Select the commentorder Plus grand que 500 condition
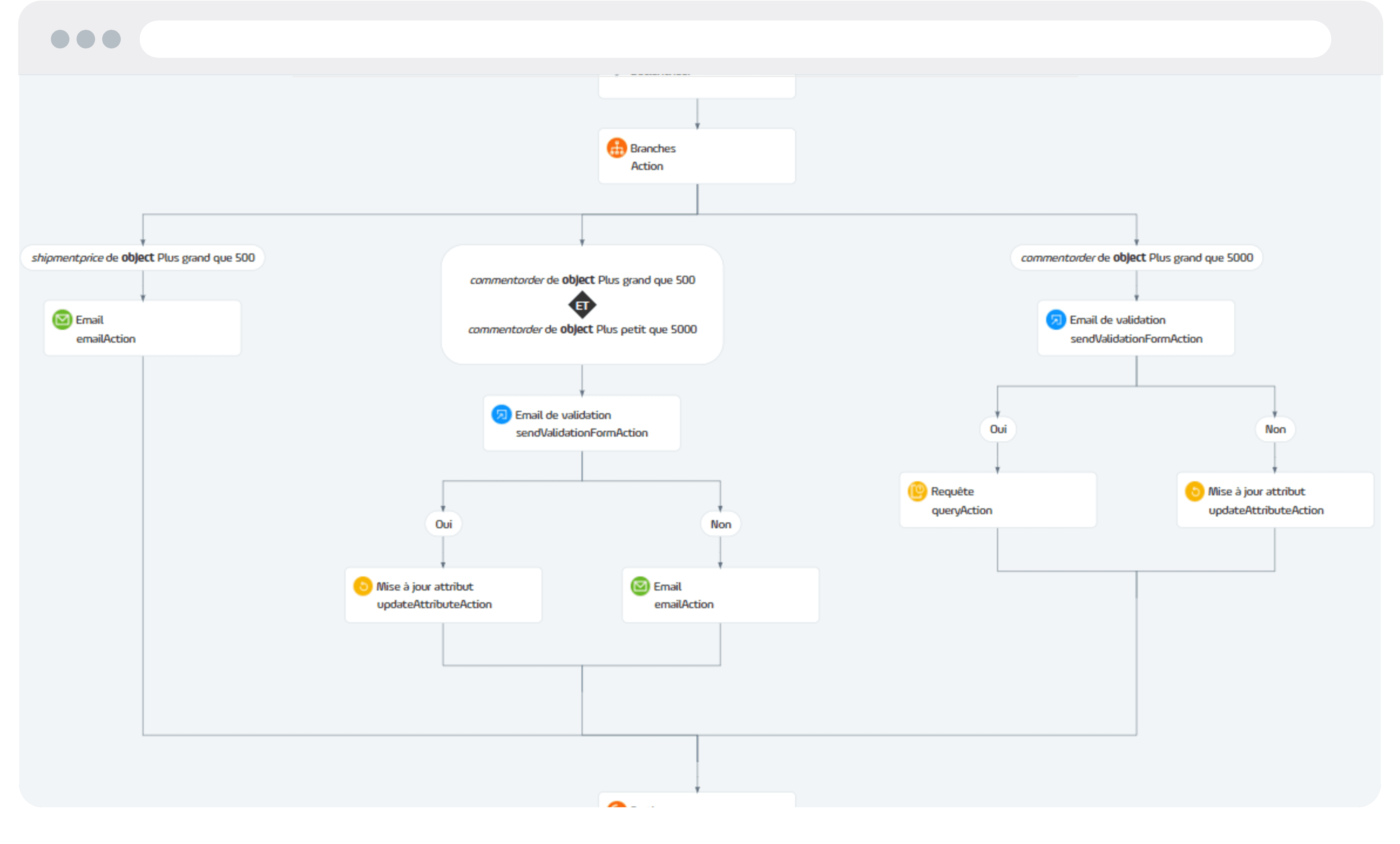Image resolution: width=1400 pixels, height=844 pixels. tap(582, 280)
